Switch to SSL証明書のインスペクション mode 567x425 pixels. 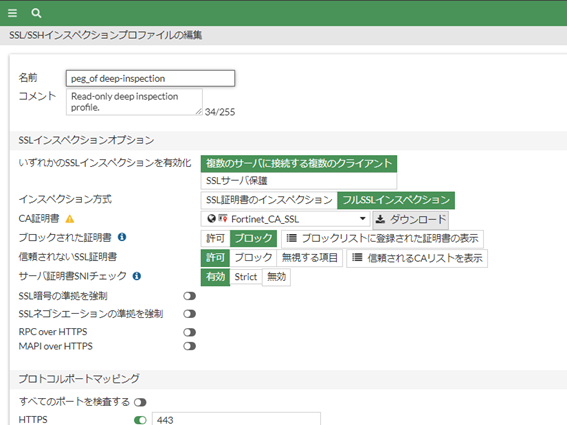tap(269, 200)
